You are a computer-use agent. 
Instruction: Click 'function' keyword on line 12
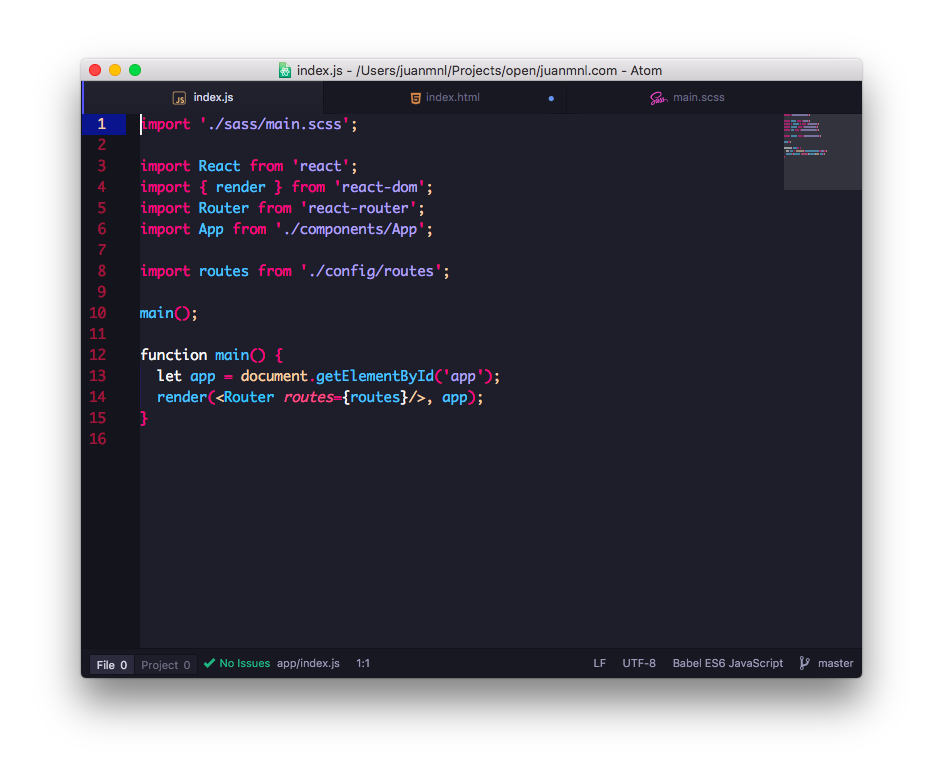174,355
